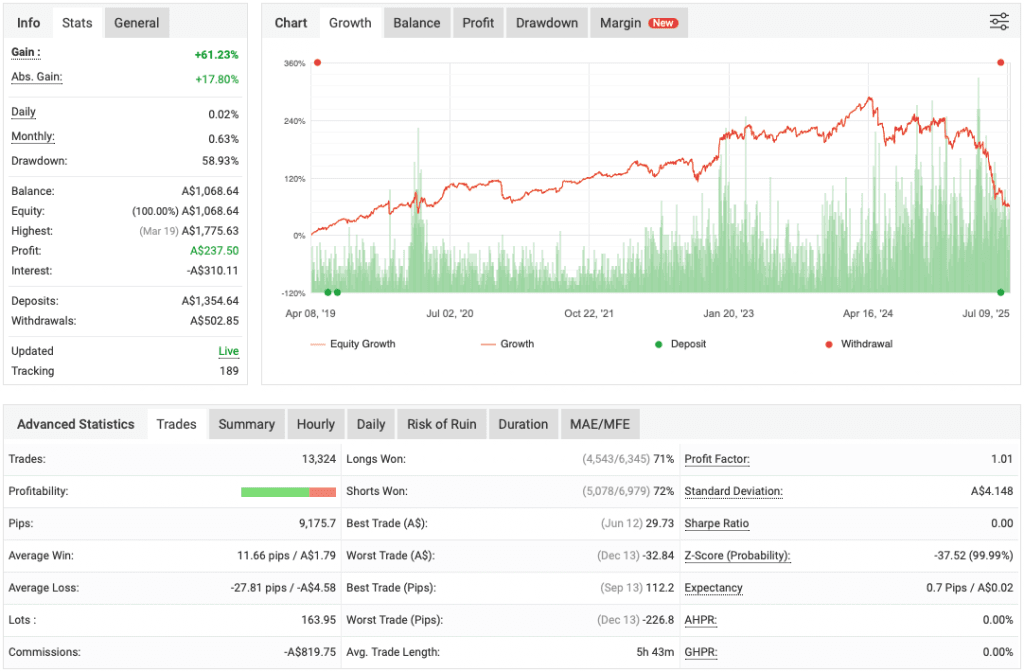
Task: Click the green-red Profitability bar
Action: (x=288, y=491)
